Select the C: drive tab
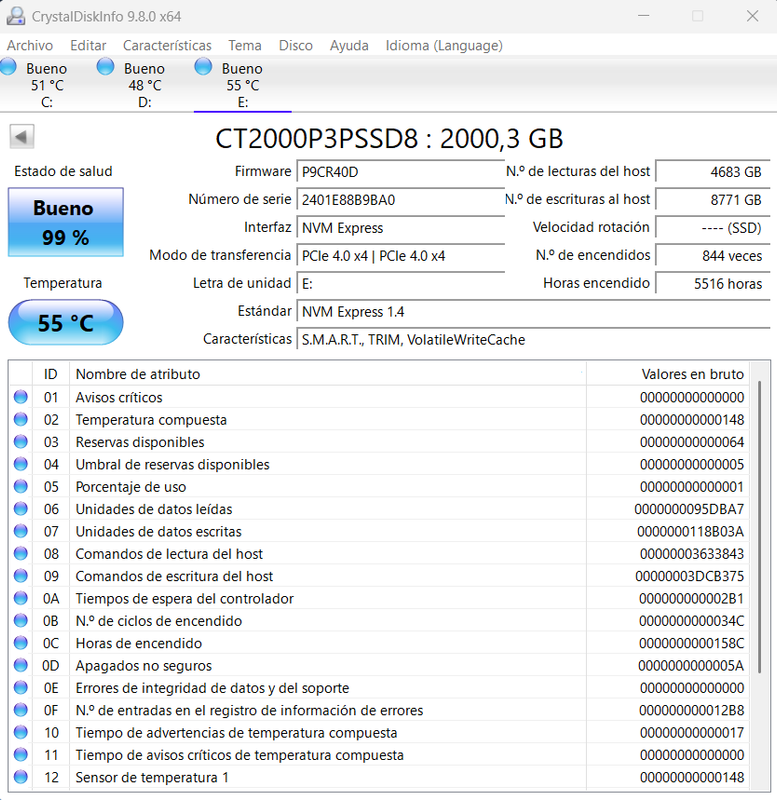The height and width of the screenshot is (800, 777). pyautogui.click(x=47, y=85)
